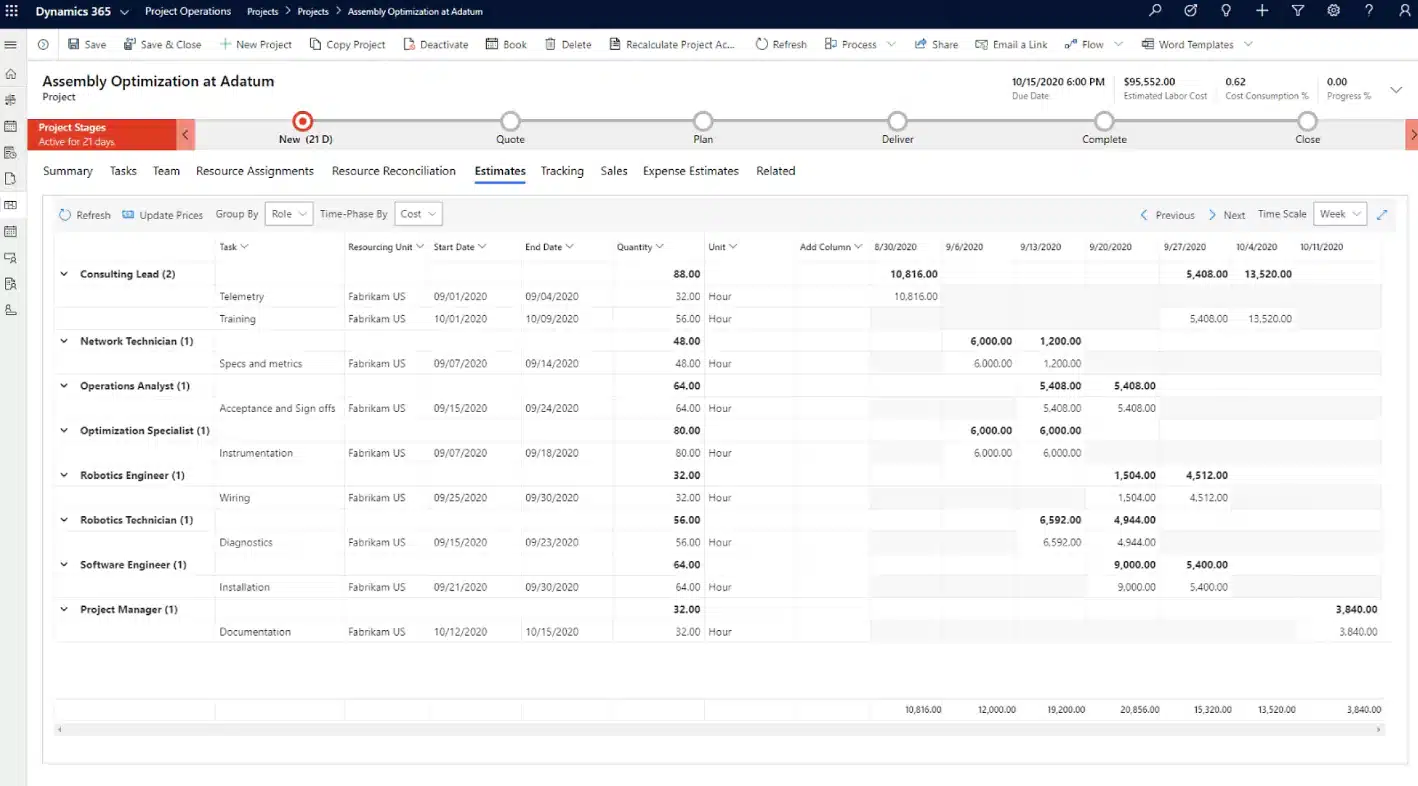Create a New Project

click(255, 44)
